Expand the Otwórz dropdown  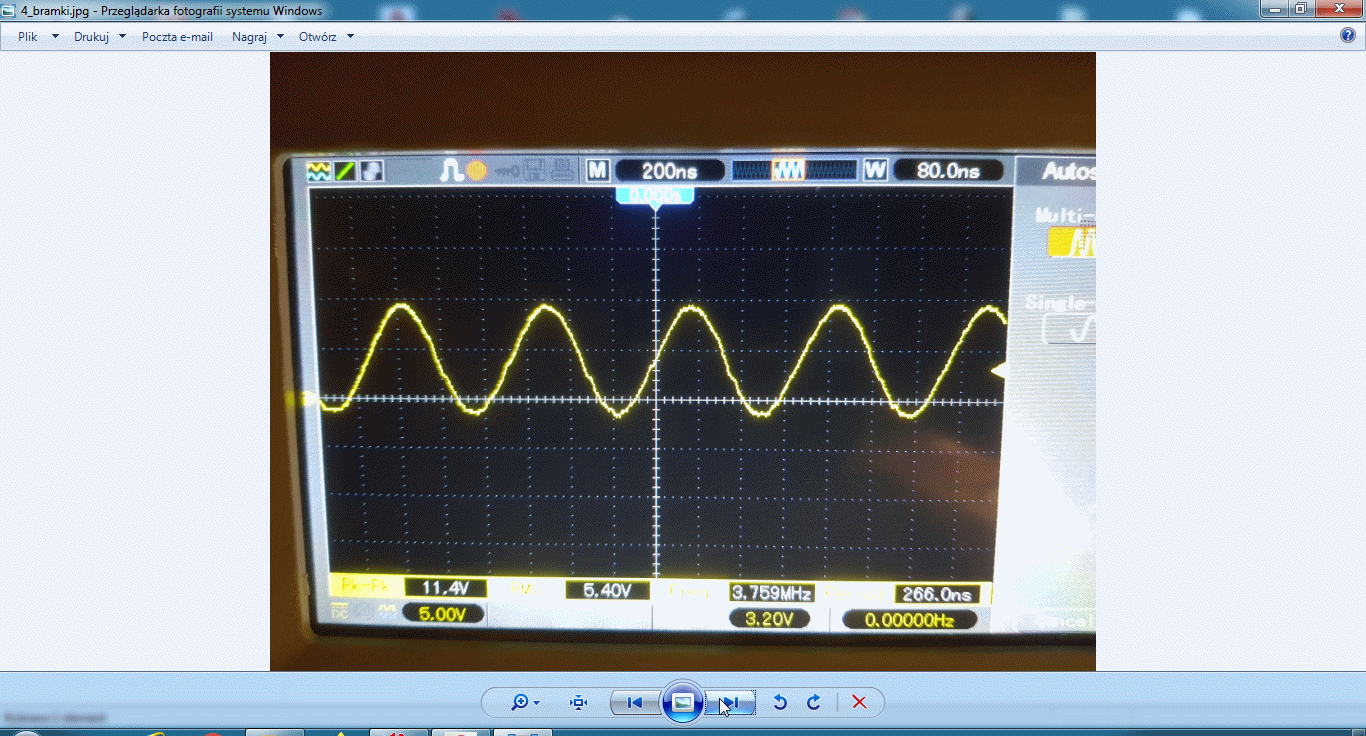[x=326, y=36]
